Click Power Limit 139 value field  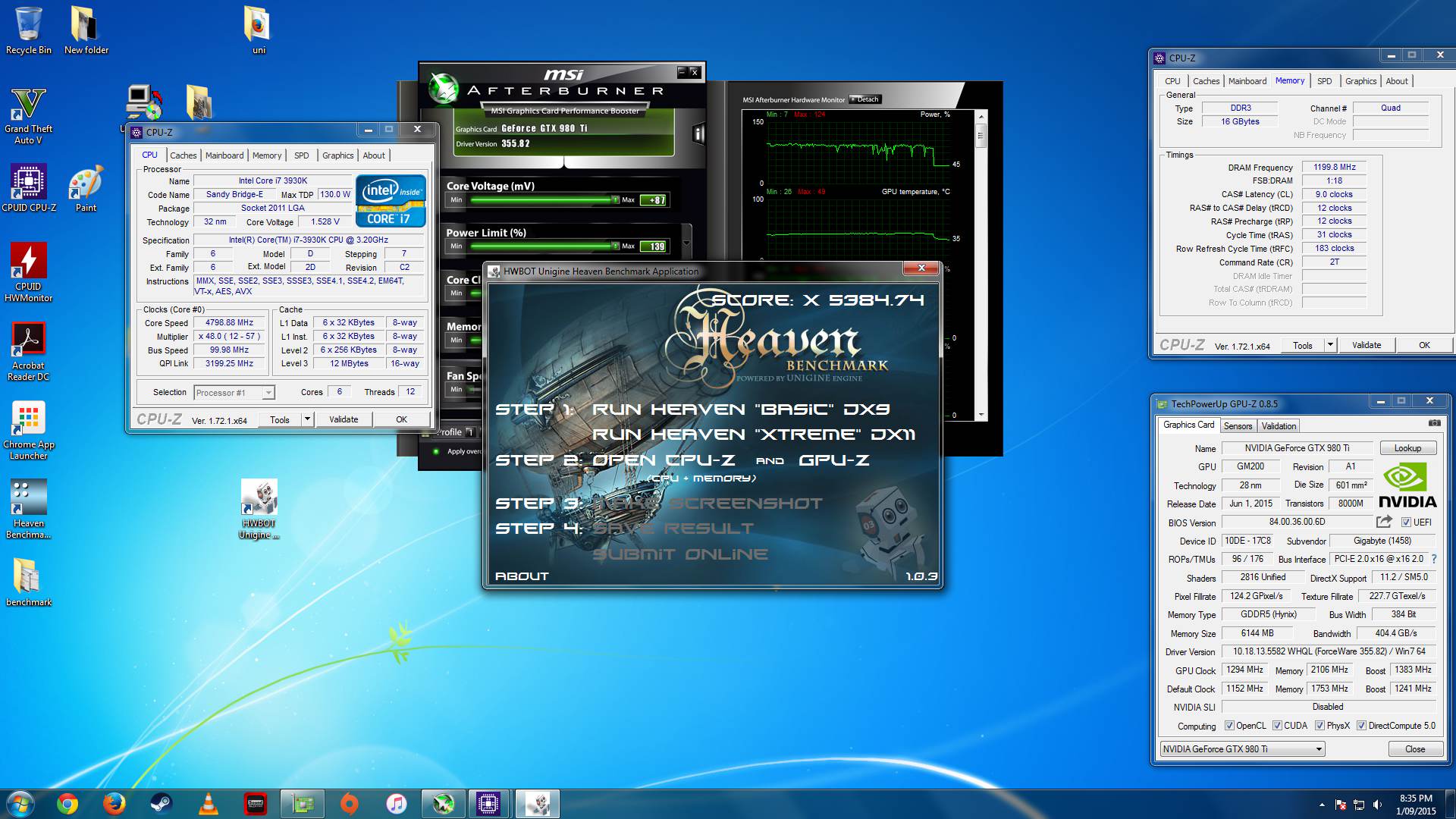pos(654,246)
